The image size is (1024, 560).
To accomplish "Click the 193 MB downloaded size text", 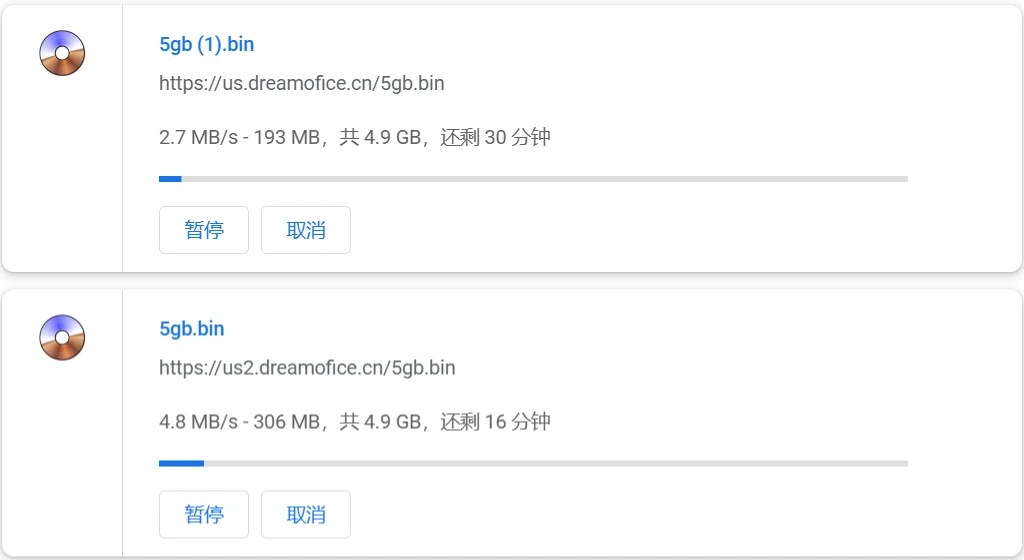I will click(x=285, y=138).
